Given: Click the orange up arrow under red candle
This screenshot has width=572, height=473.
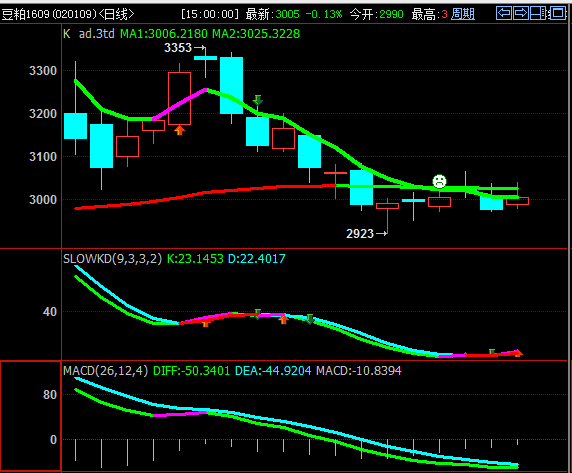Looking at the screenshot, I should [179, 130].
